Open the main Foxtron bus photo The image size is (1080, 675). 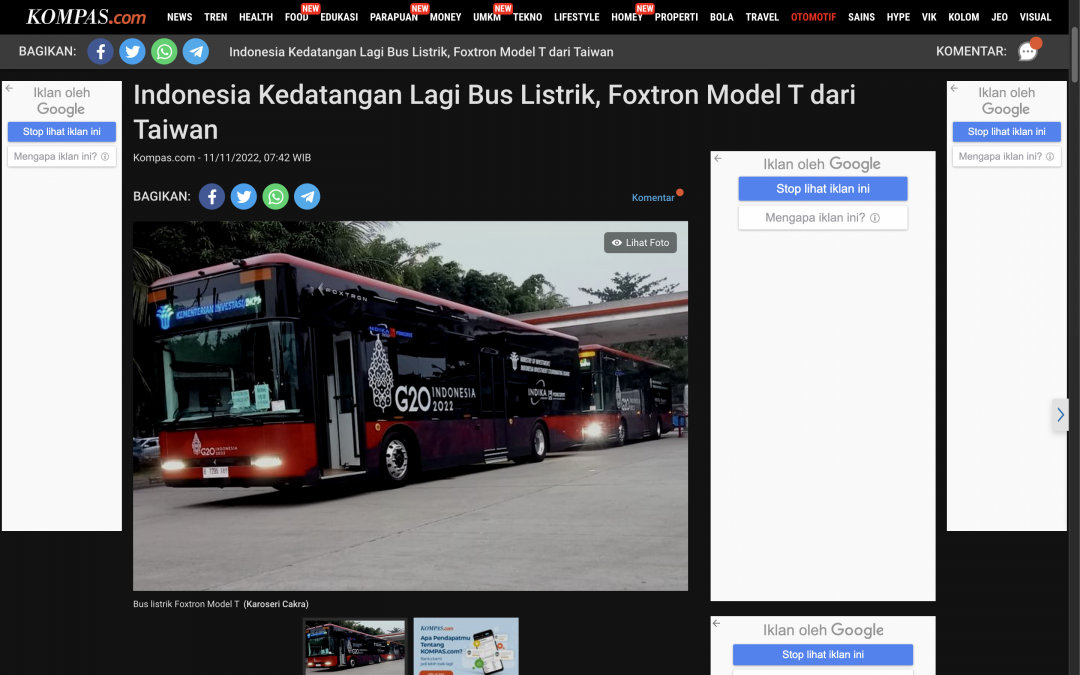click(411, 406)
